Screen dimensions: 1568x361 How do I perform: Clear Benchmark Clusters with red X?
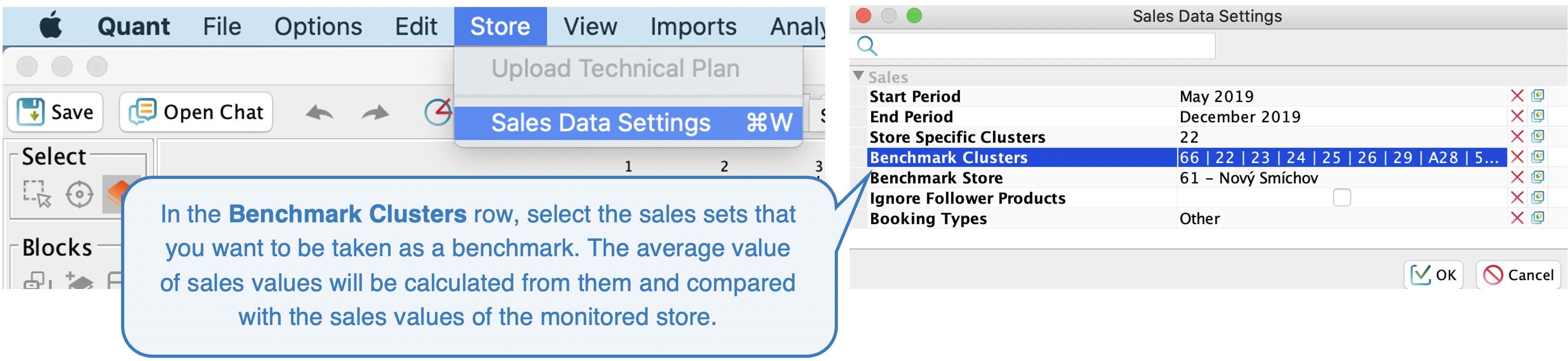pos(1517,157)
